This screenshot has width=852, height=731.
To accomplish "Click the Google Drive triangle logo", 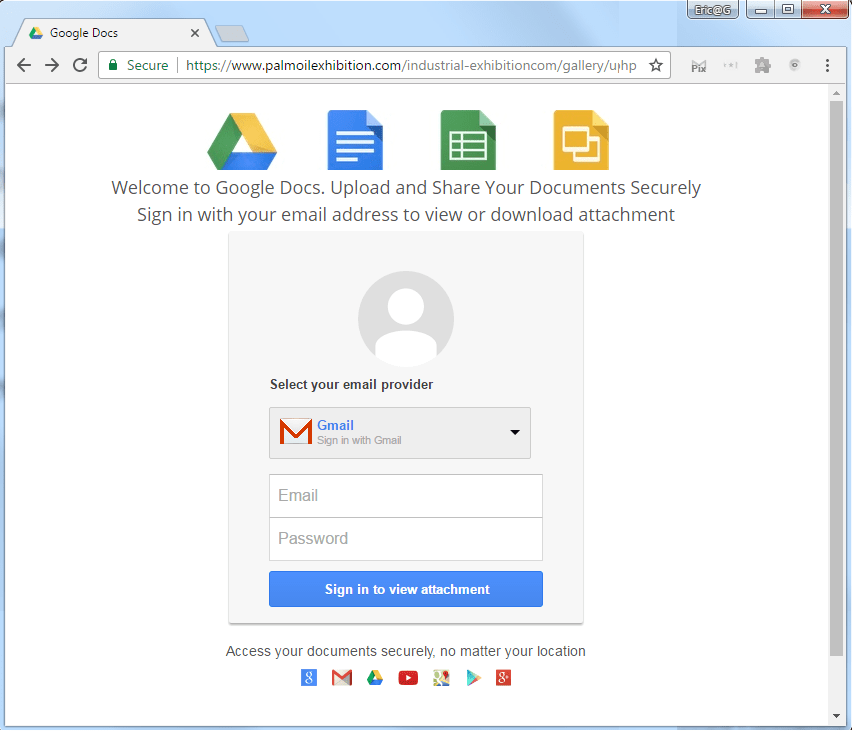I will click(242, 141).
